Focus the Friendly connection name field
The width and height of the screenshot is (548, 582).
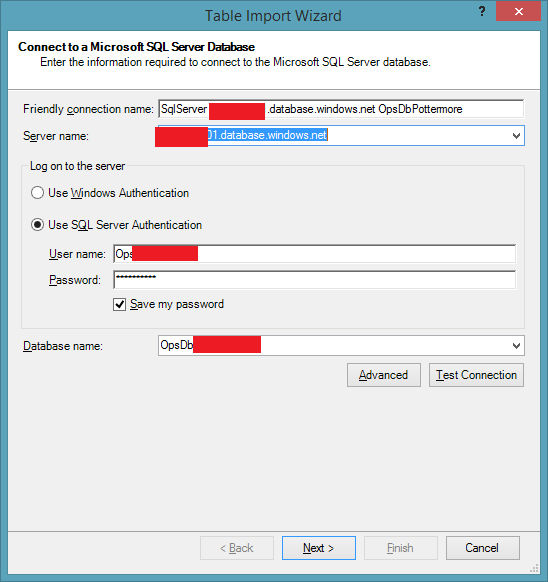point(341,109)
